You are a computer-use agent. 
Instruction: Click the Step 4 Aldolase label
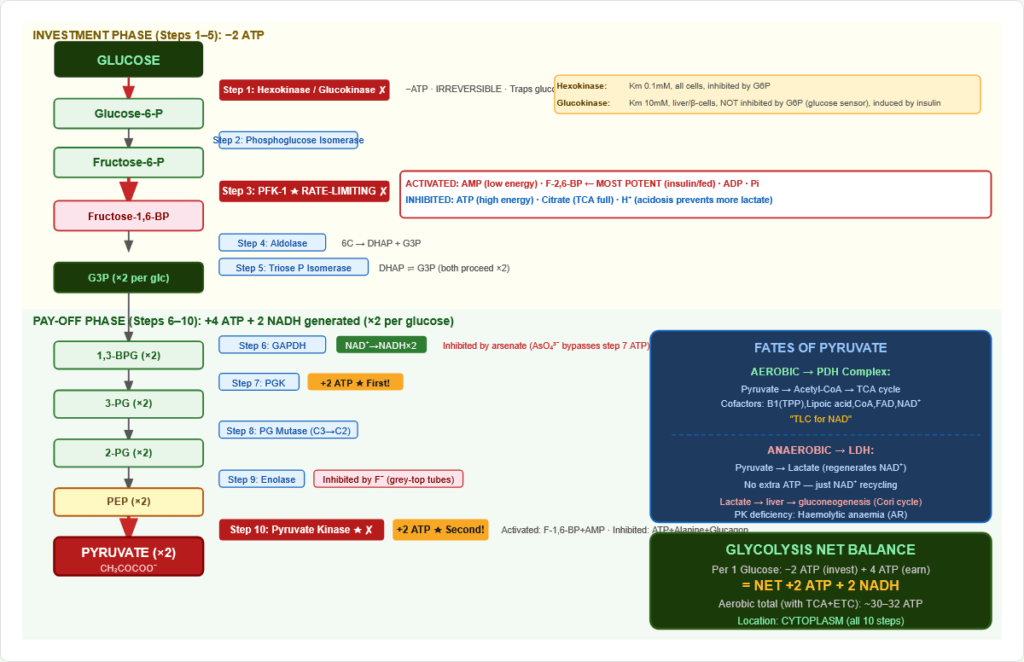point(272,243)
